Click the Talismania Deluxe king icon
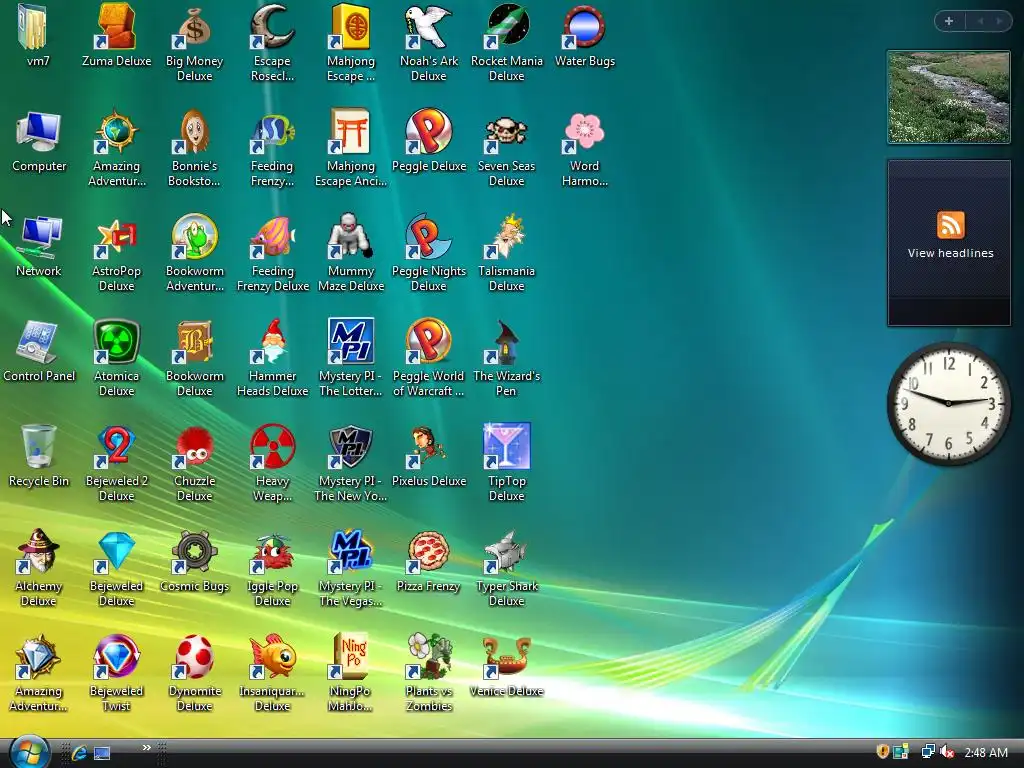Image resolution: width=1024 pixels, height=768 pixels. coord(507,236)
